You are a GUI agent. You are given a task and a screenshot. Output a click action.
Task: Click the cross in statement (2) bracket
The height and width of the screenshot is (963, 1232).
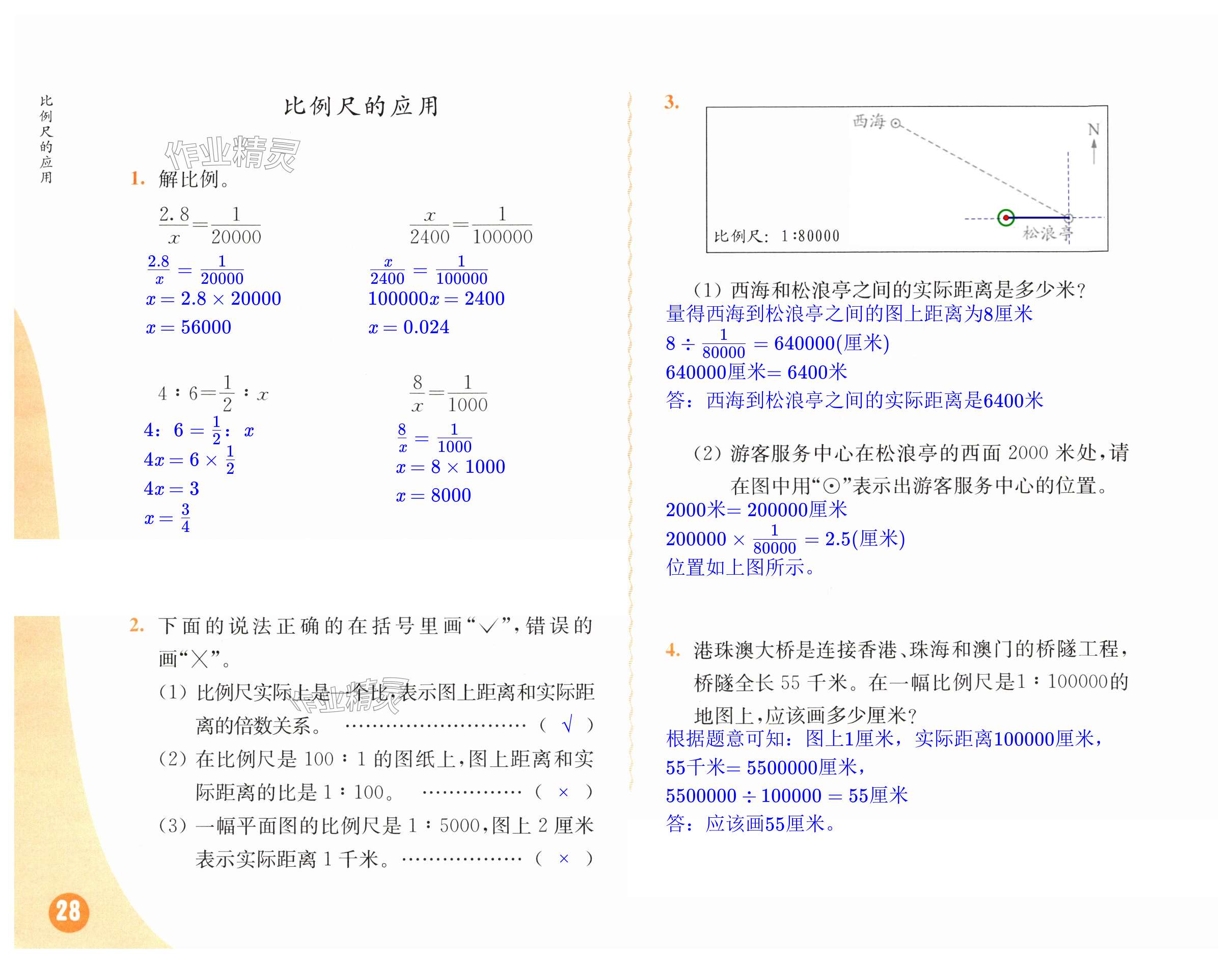tap(563, 792)
